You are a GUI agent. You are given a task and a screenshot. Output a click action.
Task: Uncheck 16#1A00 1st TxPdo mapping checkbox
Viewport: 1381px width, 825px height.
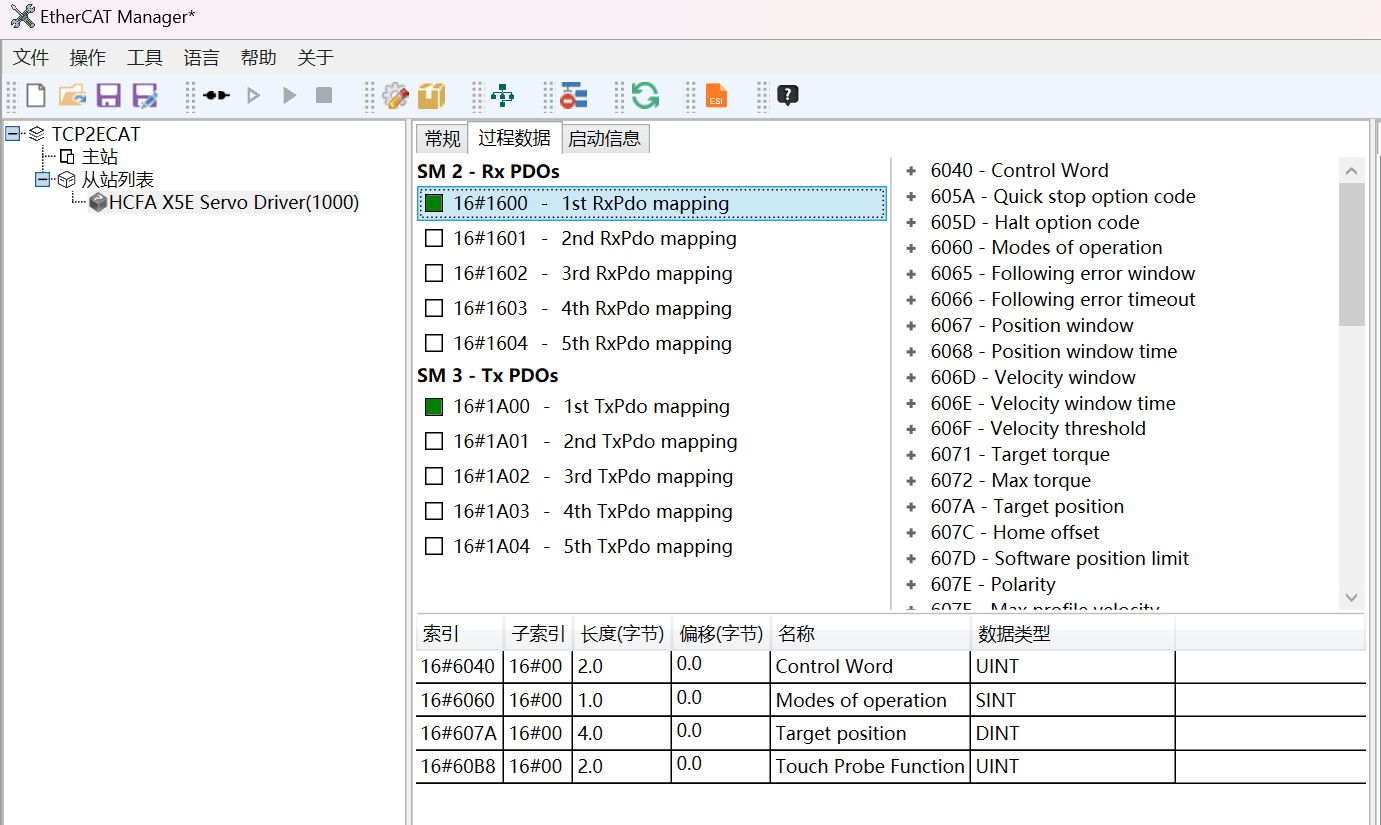(433, 406)
